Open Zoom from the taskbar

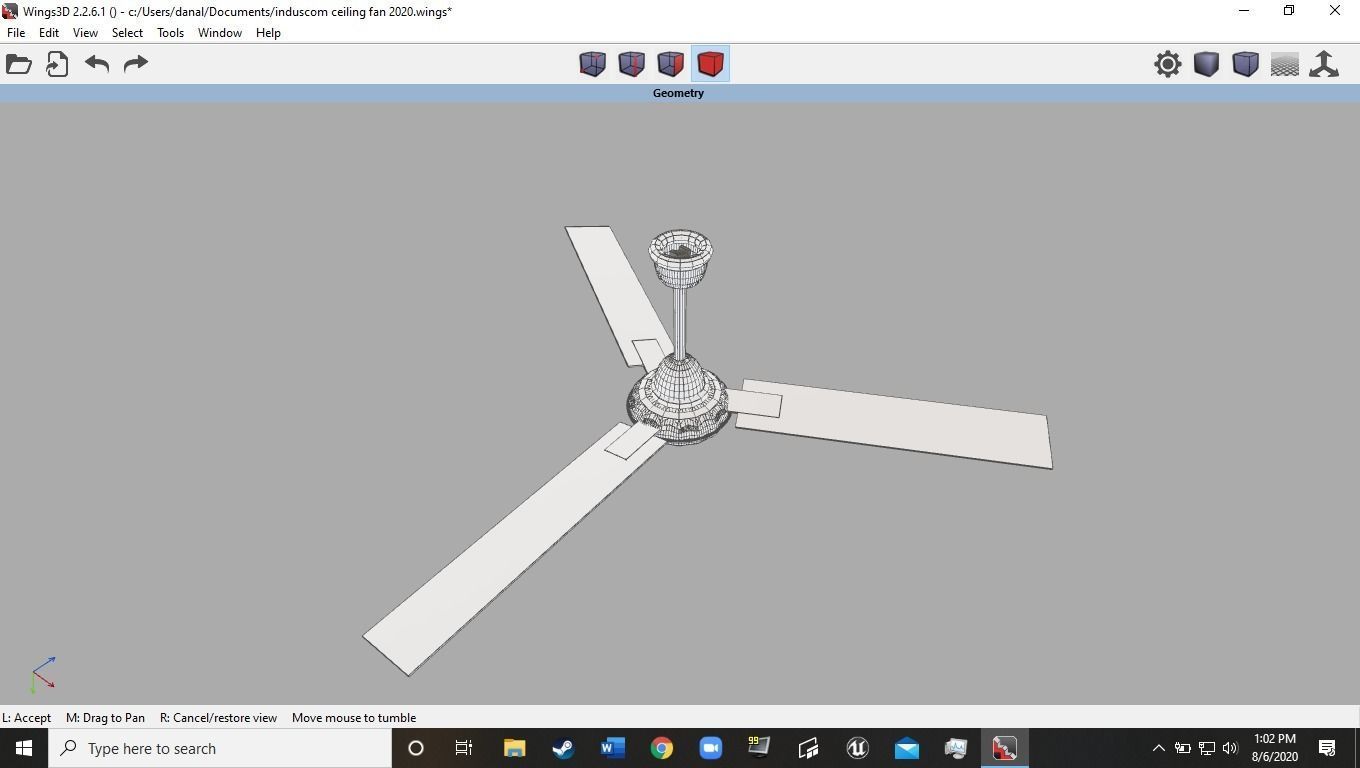(x=710, y=748)
